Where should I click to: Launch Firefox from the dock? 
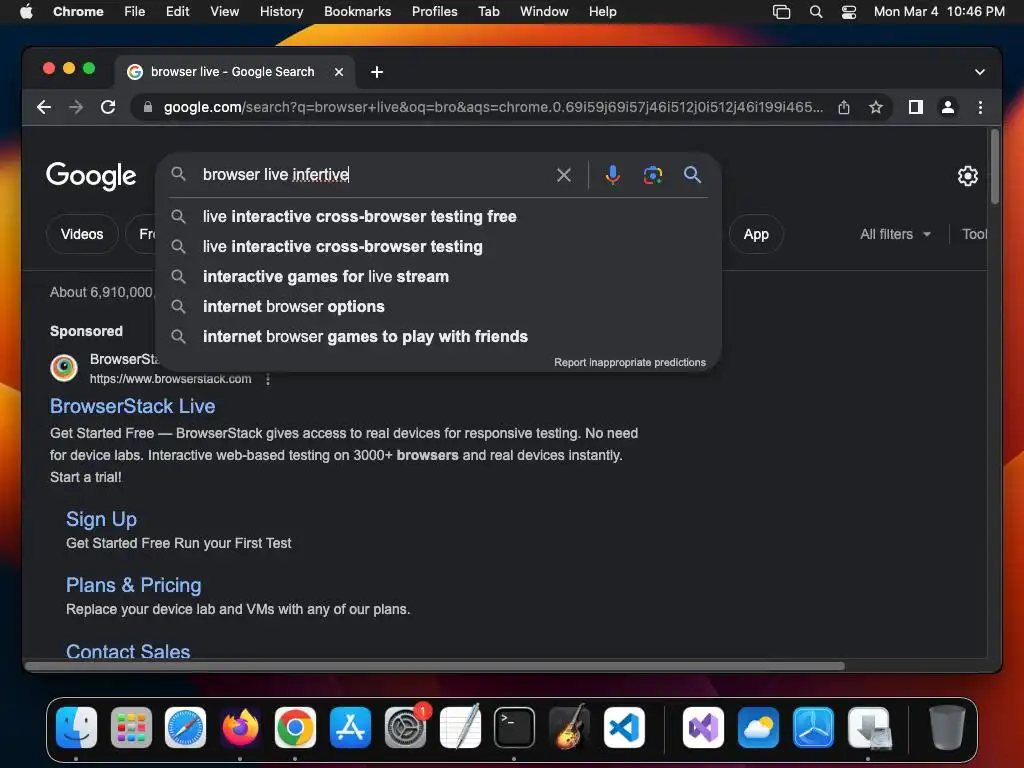pos(240,727)
